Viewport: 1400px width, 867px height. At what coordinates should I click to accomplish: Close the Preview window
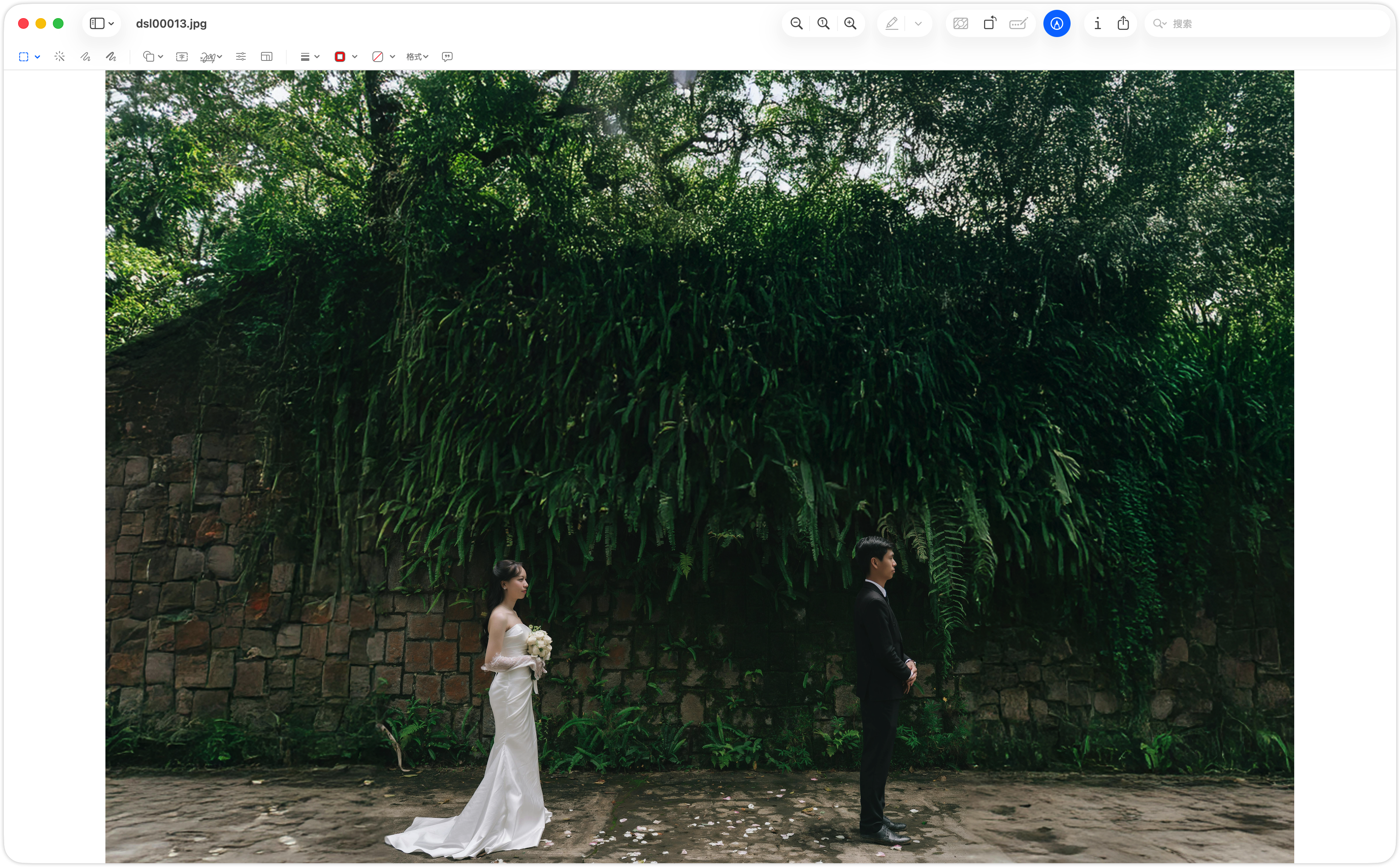pyautogui.click(x=23, y=23)
